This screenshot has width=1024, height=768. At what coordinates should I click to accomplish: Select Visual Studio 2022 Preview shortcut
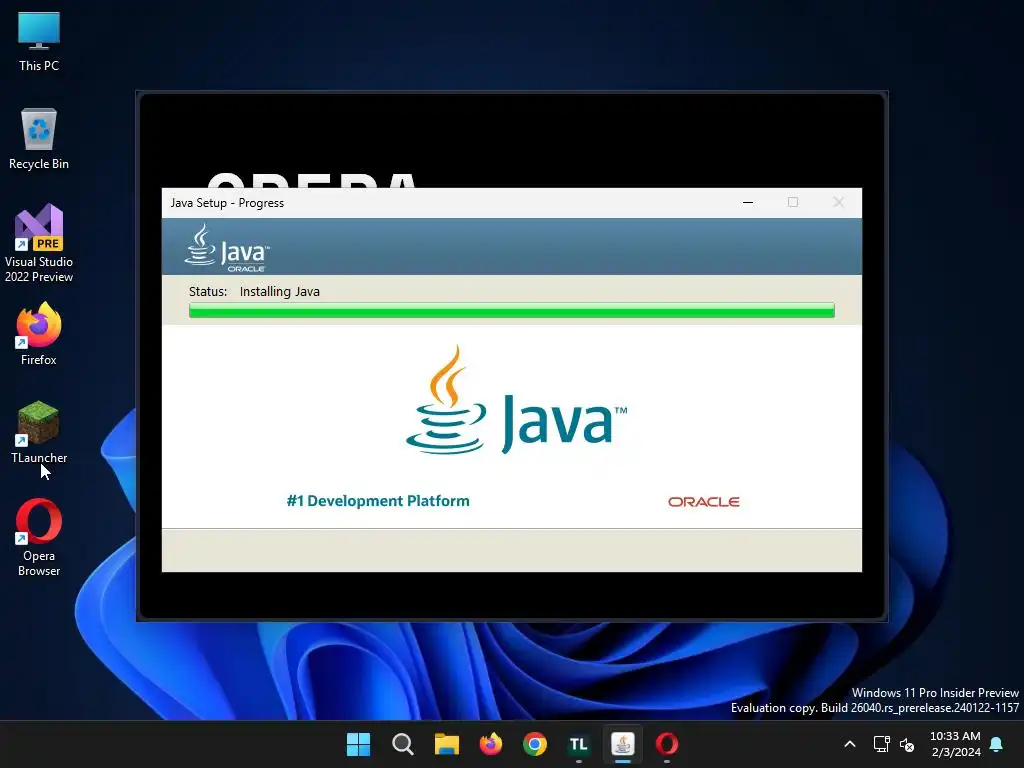(x=39, y=243)
